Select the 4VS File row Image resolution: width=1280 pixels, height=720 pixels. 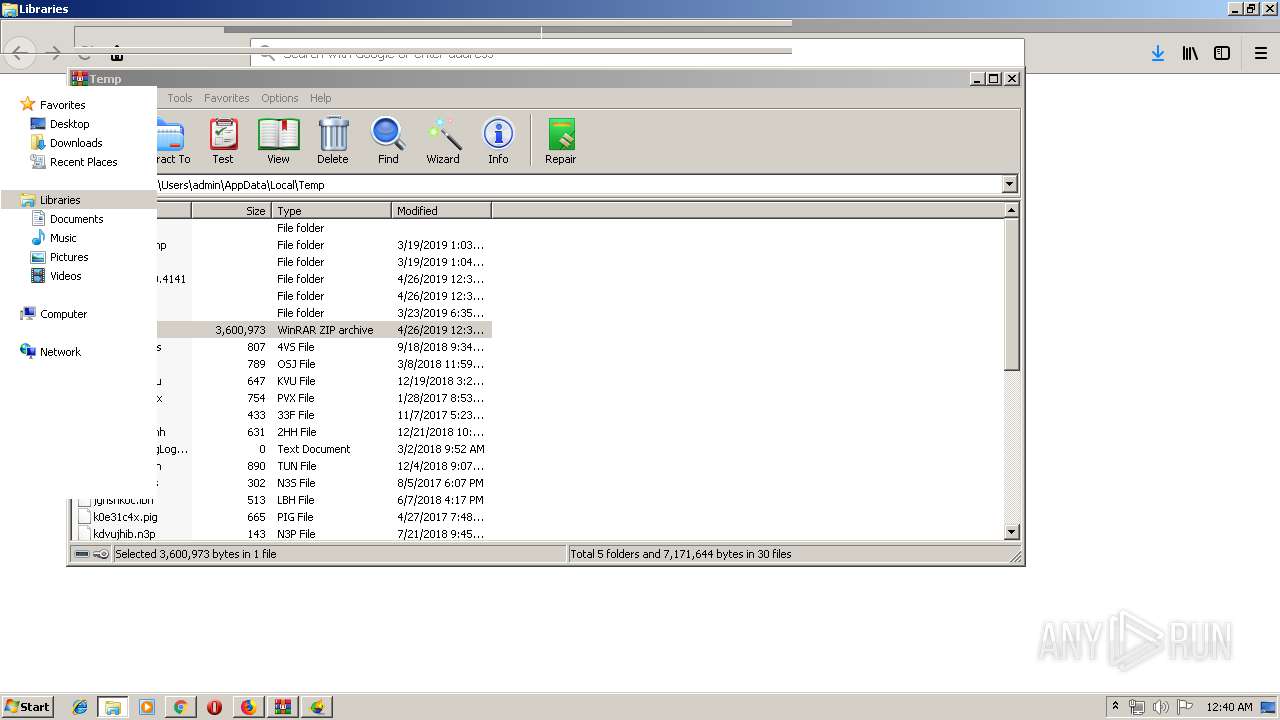pyautogui.click(x=324, y=347)
